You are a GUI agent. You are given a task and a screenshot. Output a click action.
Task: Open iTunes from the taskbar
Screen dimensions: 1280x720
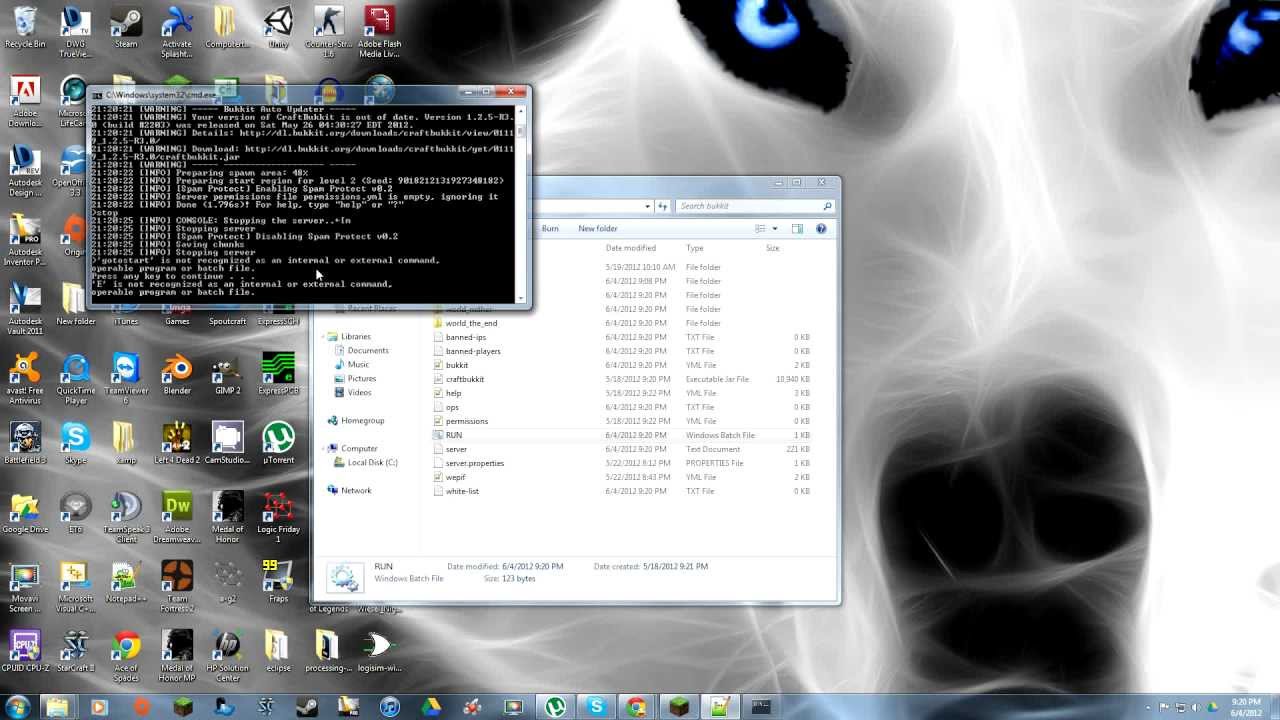(x=389, y=707)
